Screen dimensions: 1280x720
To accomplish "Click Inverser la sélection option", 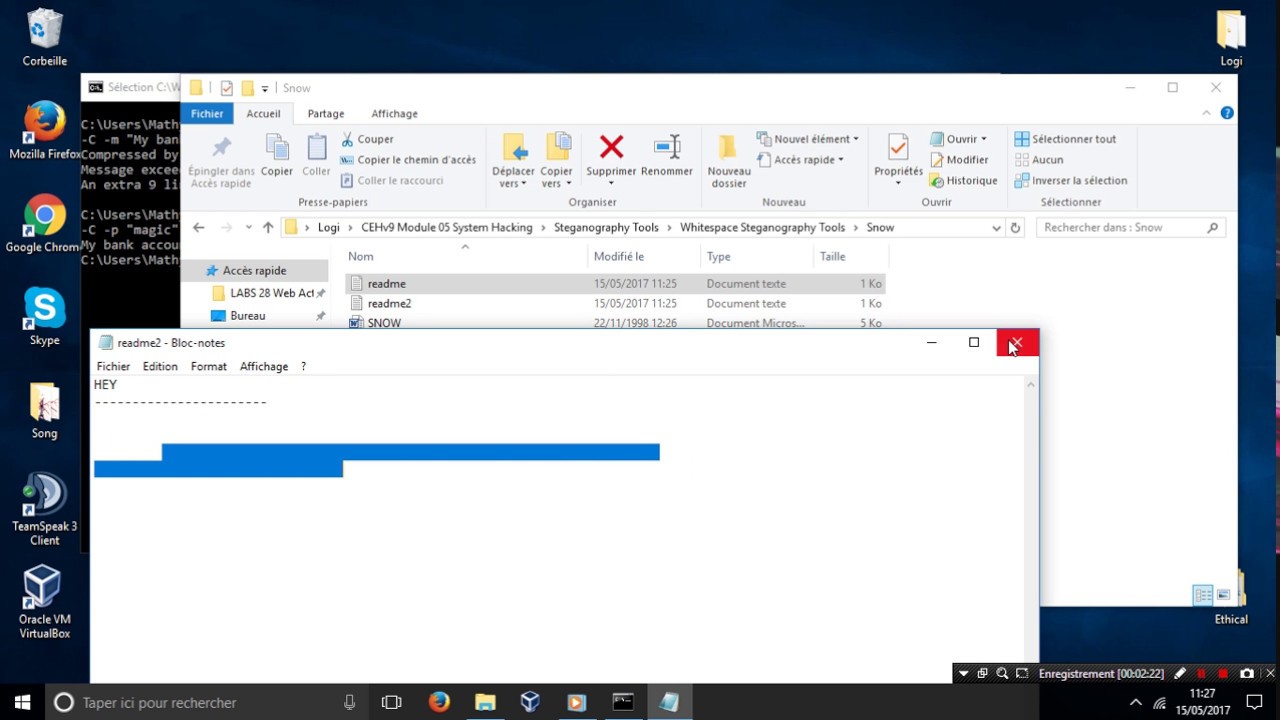I will click(1070, 181).
